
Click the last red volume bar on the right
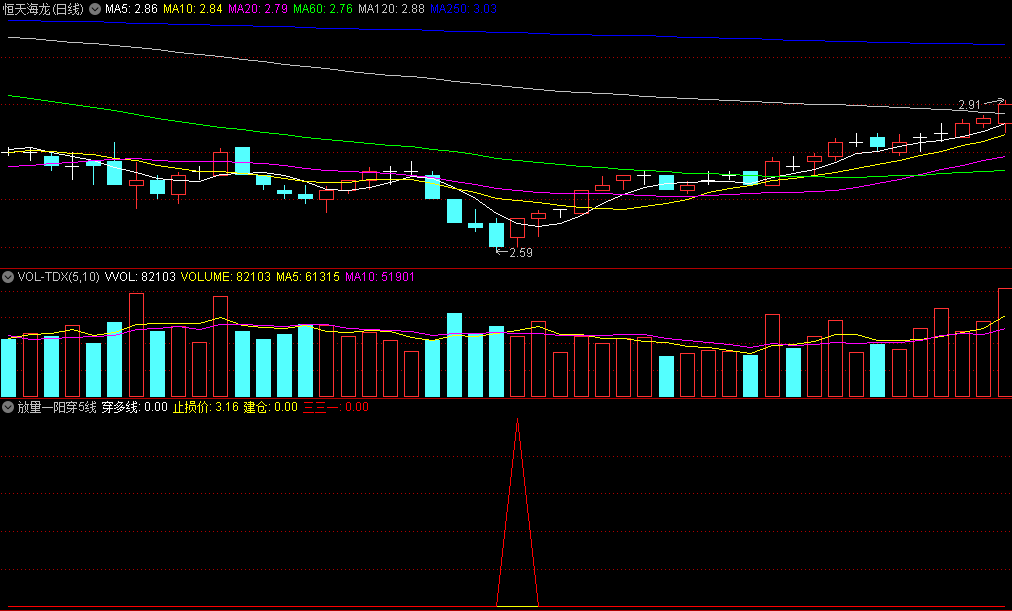pyautogui.click(x=1005, y=343)
